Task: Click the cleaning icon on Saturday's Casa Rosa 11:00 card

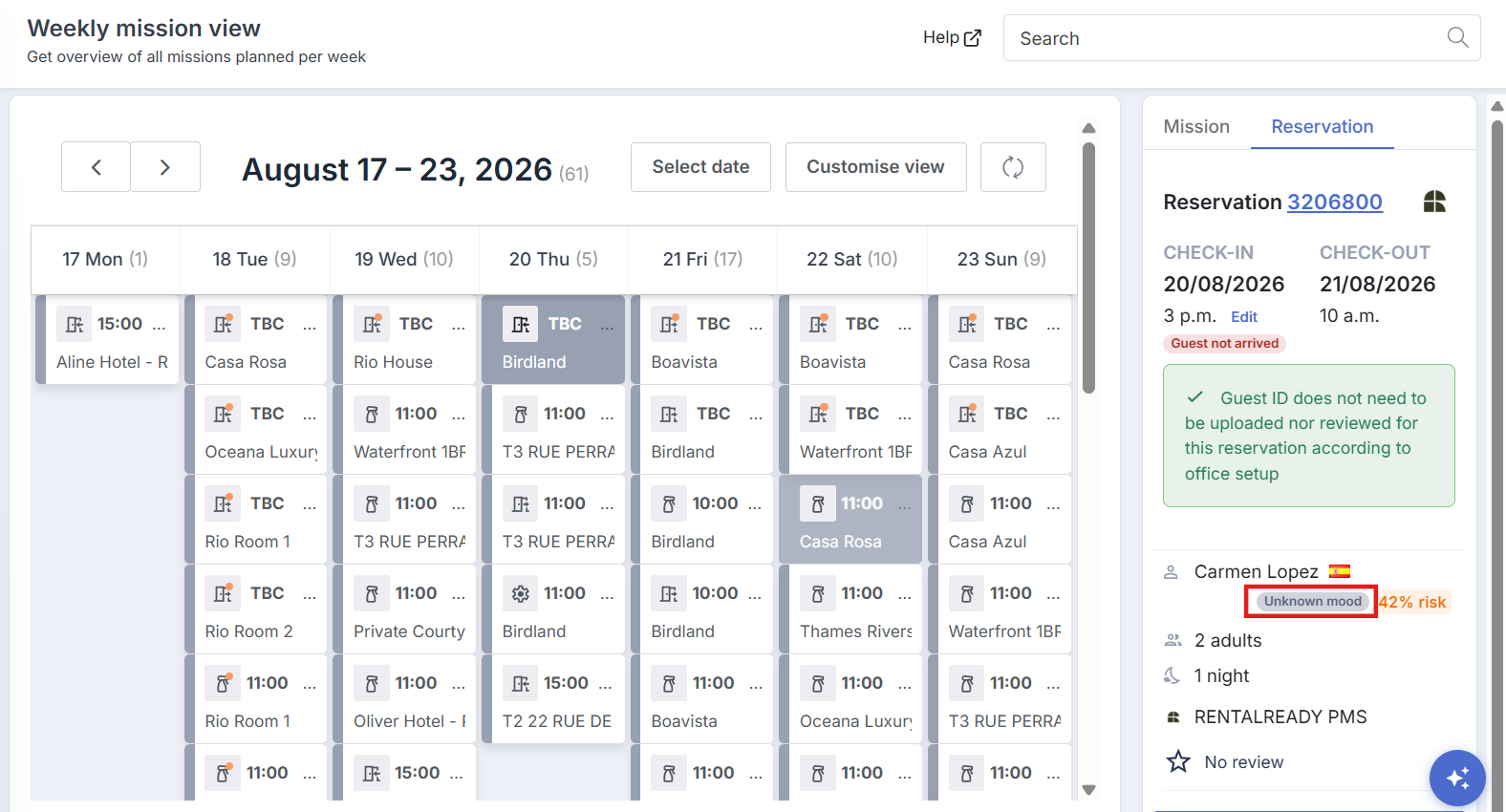Action: [818, 503]
